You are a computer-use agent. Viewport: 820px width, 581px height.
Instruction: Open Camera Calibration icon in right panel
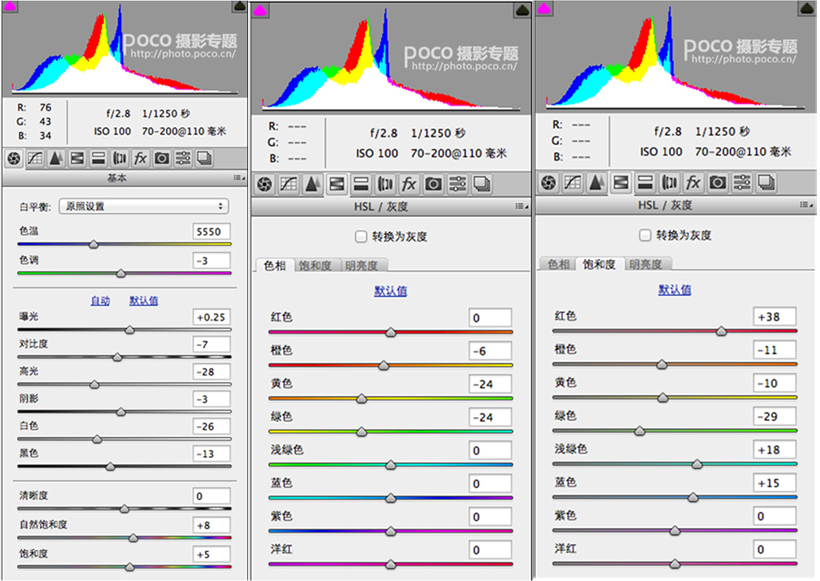[x=717, y=183]
